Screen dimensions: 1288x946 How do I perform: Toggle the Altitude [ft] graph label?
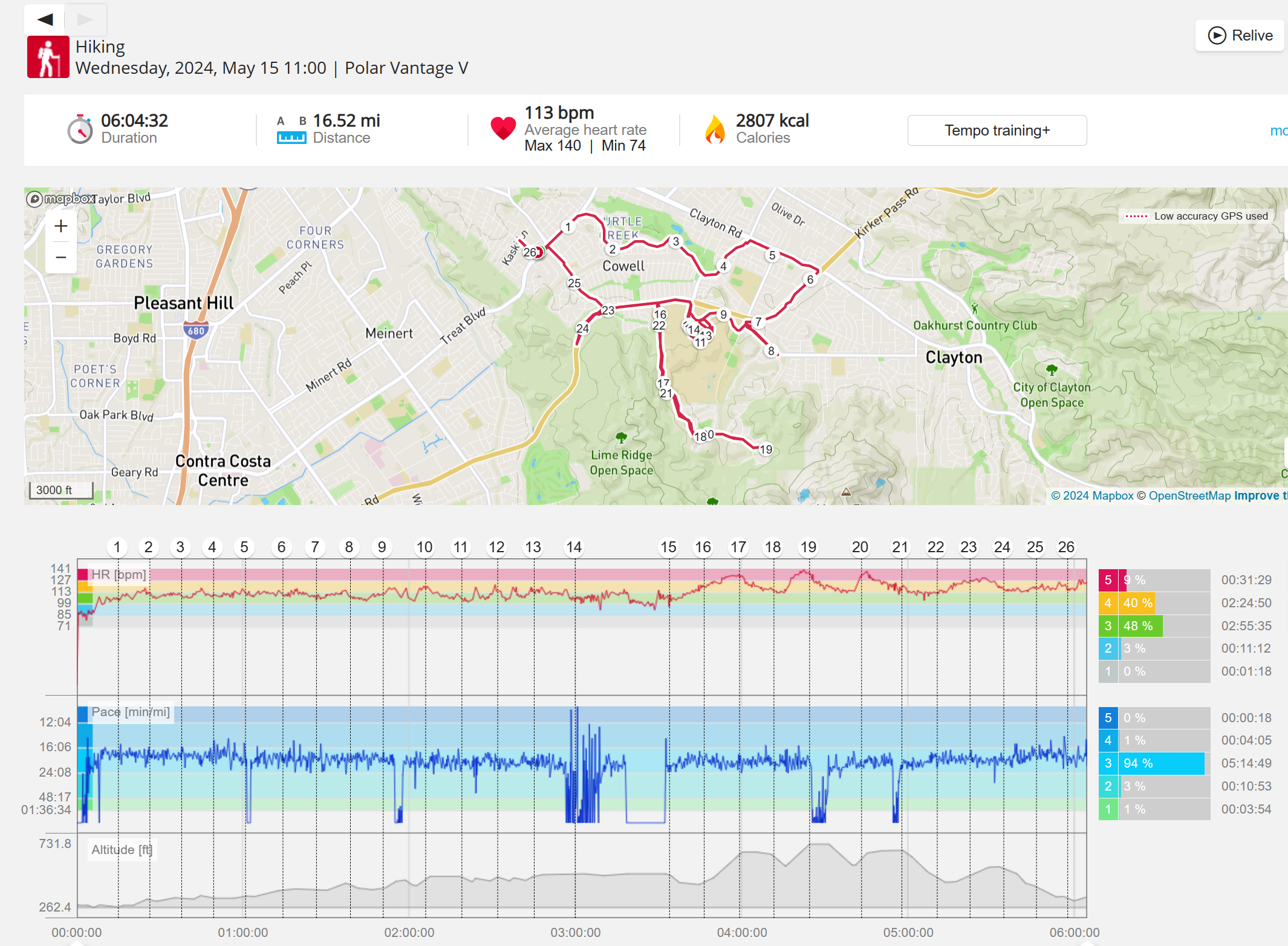[121, 850]
